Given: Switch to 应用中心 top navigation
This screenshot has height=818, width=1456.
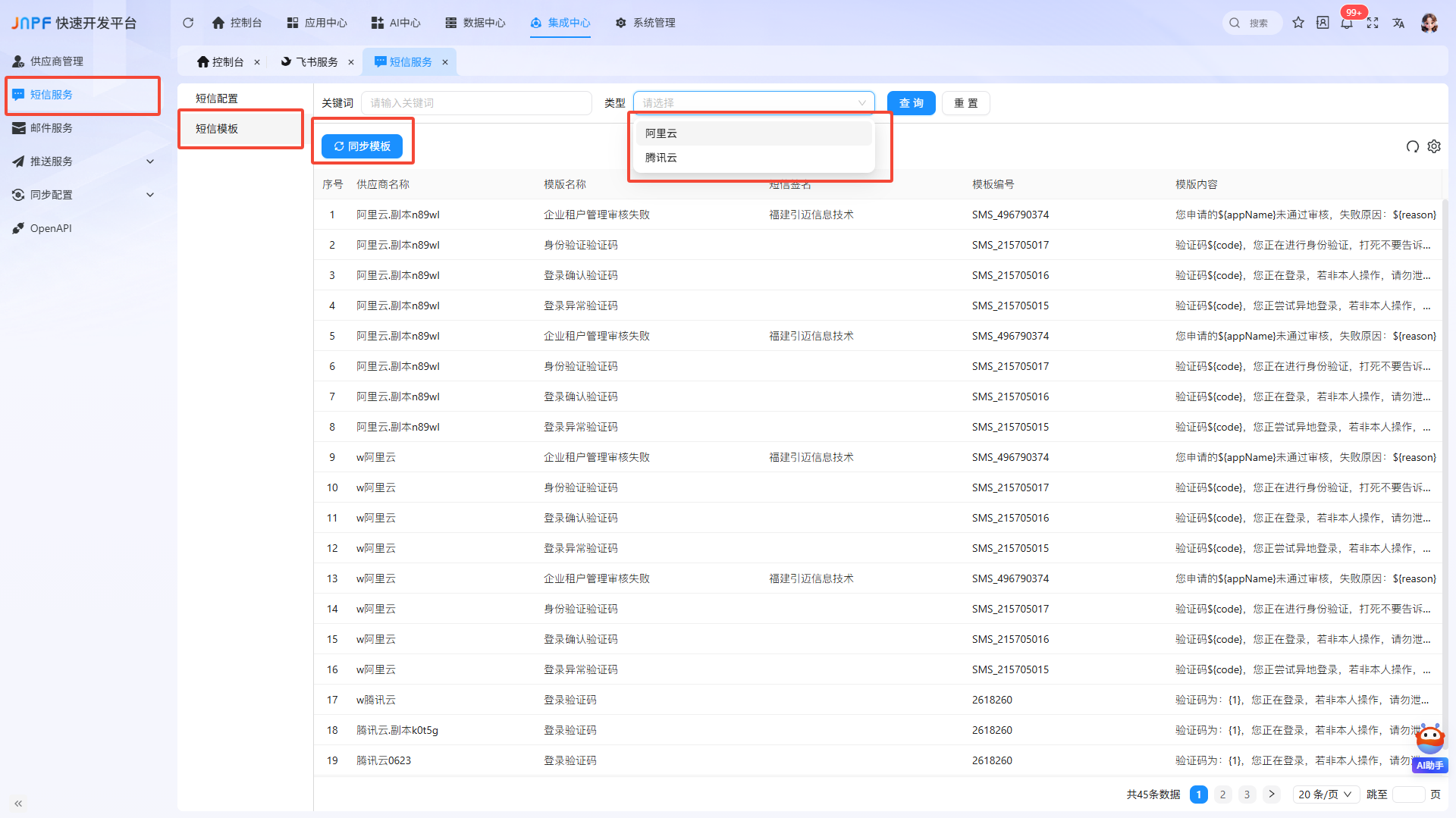Looking at the screenshot, I should coord(317,23).
